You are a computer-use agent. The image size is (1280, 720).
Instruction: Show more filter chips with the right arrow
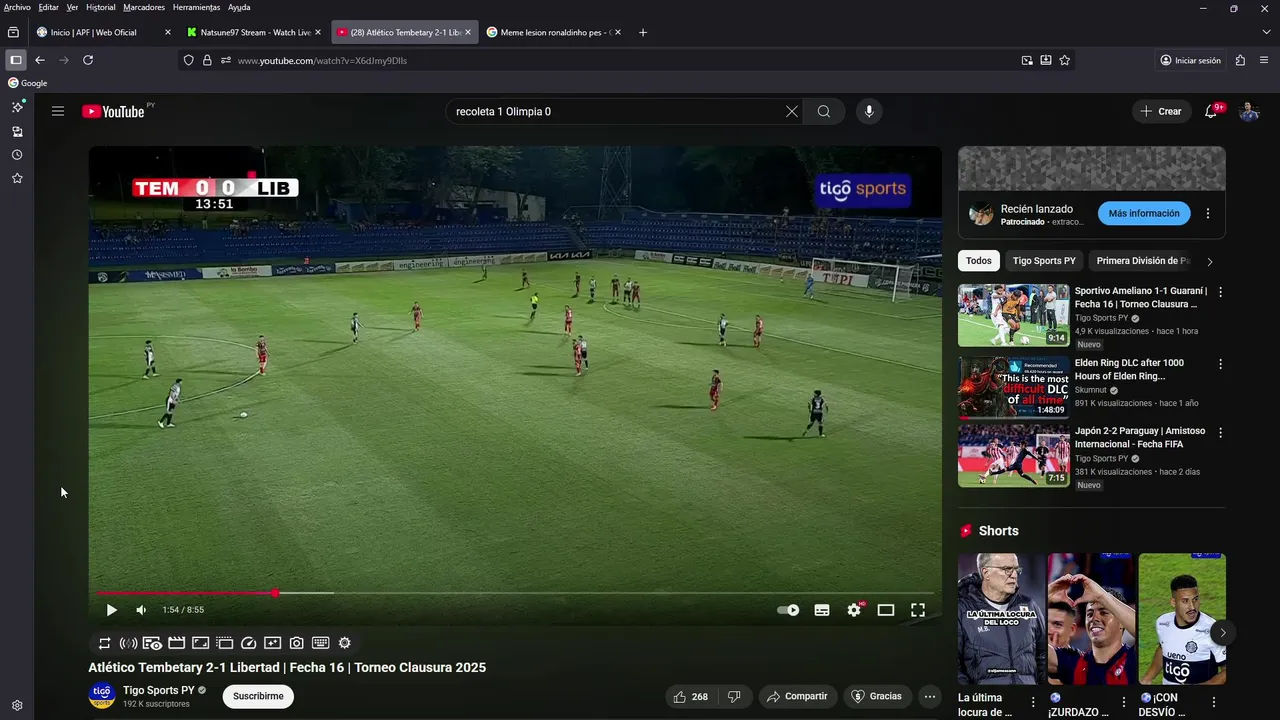tap(1210, 261)
